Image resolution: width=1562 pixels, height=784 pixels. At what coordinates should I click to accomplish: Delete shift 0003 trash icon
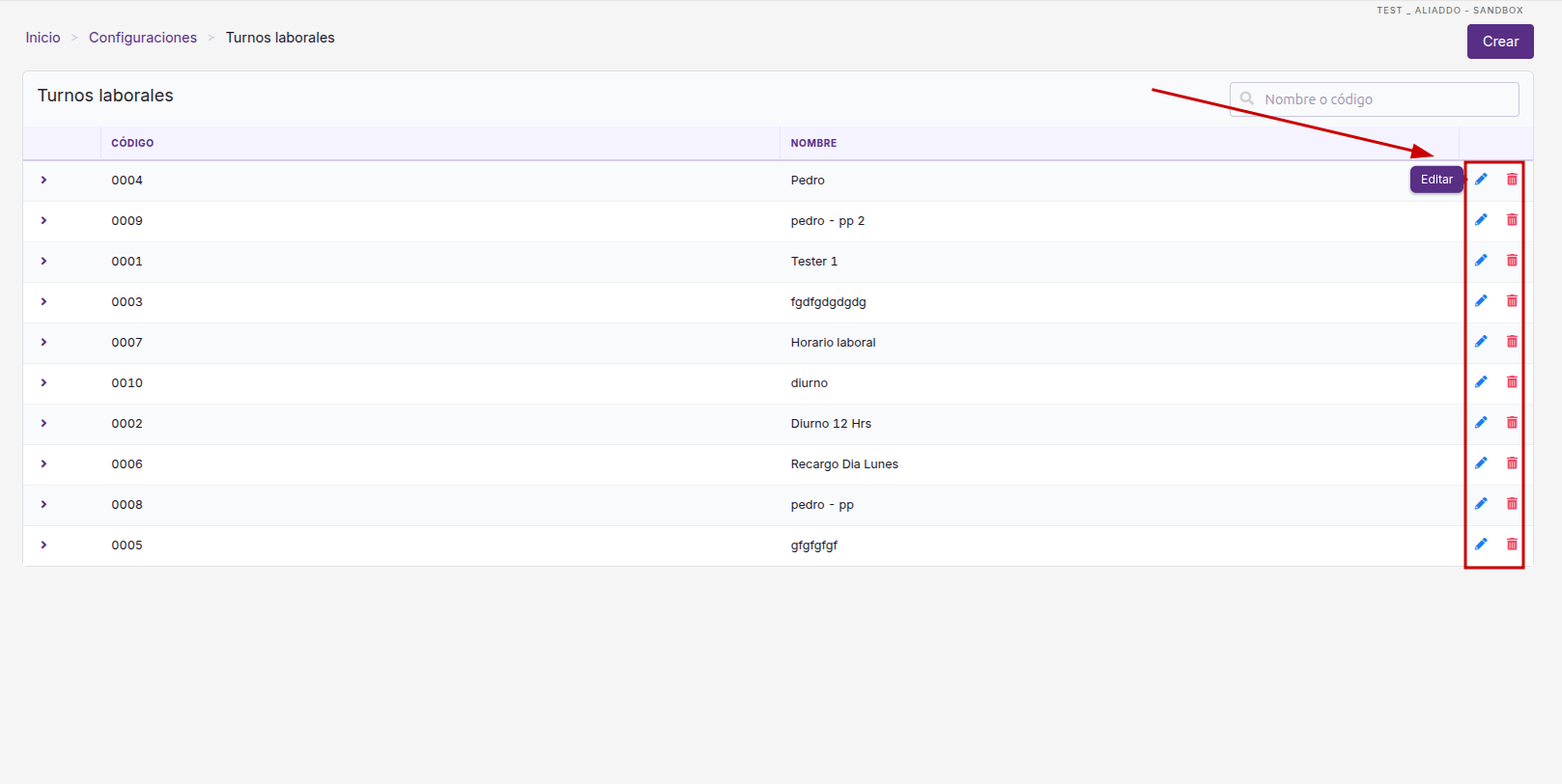click(1512, 301)
